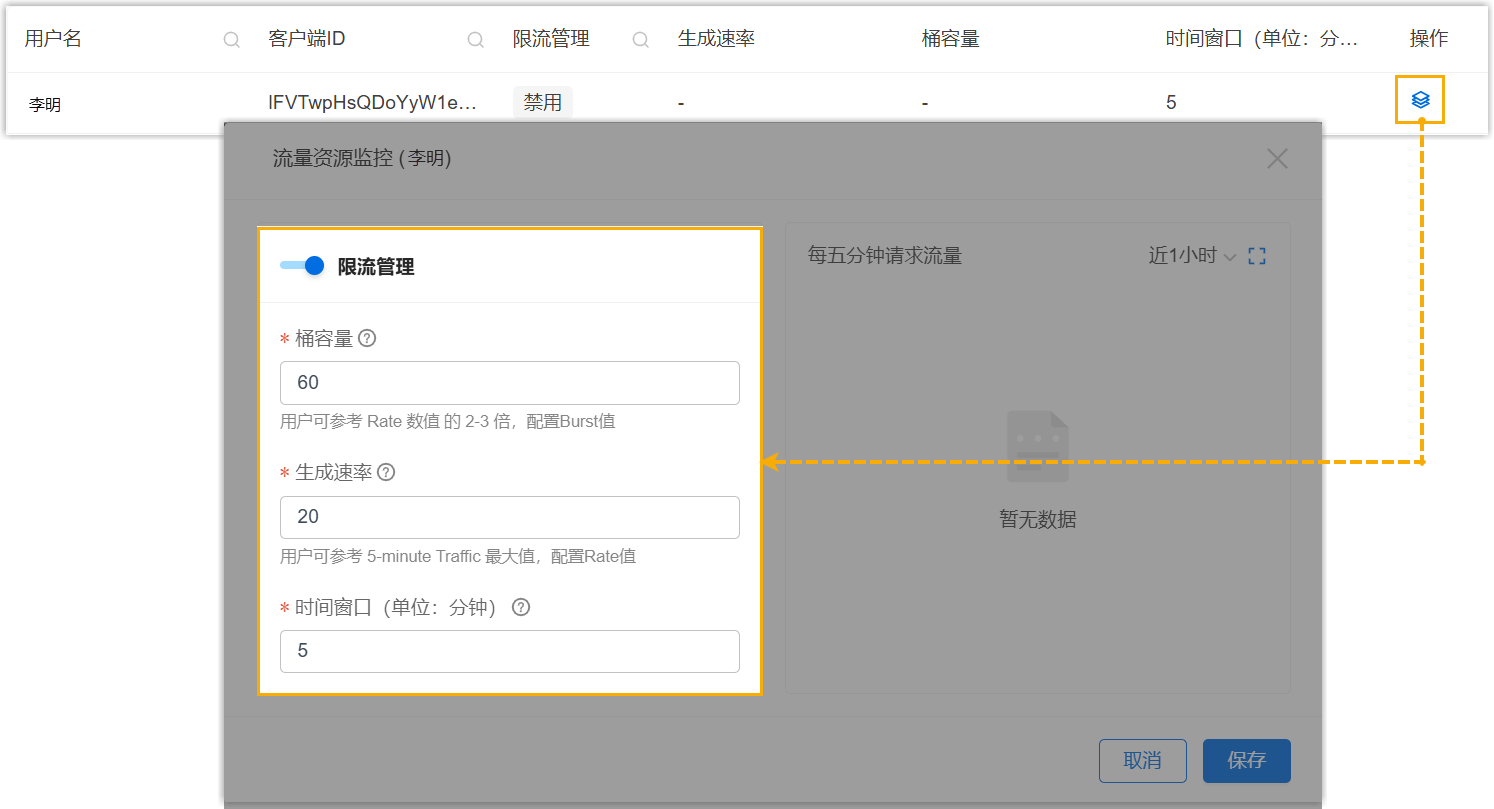Toggle the 限流管理 switch off
This screenshot has width=1494, height=809.
[302, 266]
